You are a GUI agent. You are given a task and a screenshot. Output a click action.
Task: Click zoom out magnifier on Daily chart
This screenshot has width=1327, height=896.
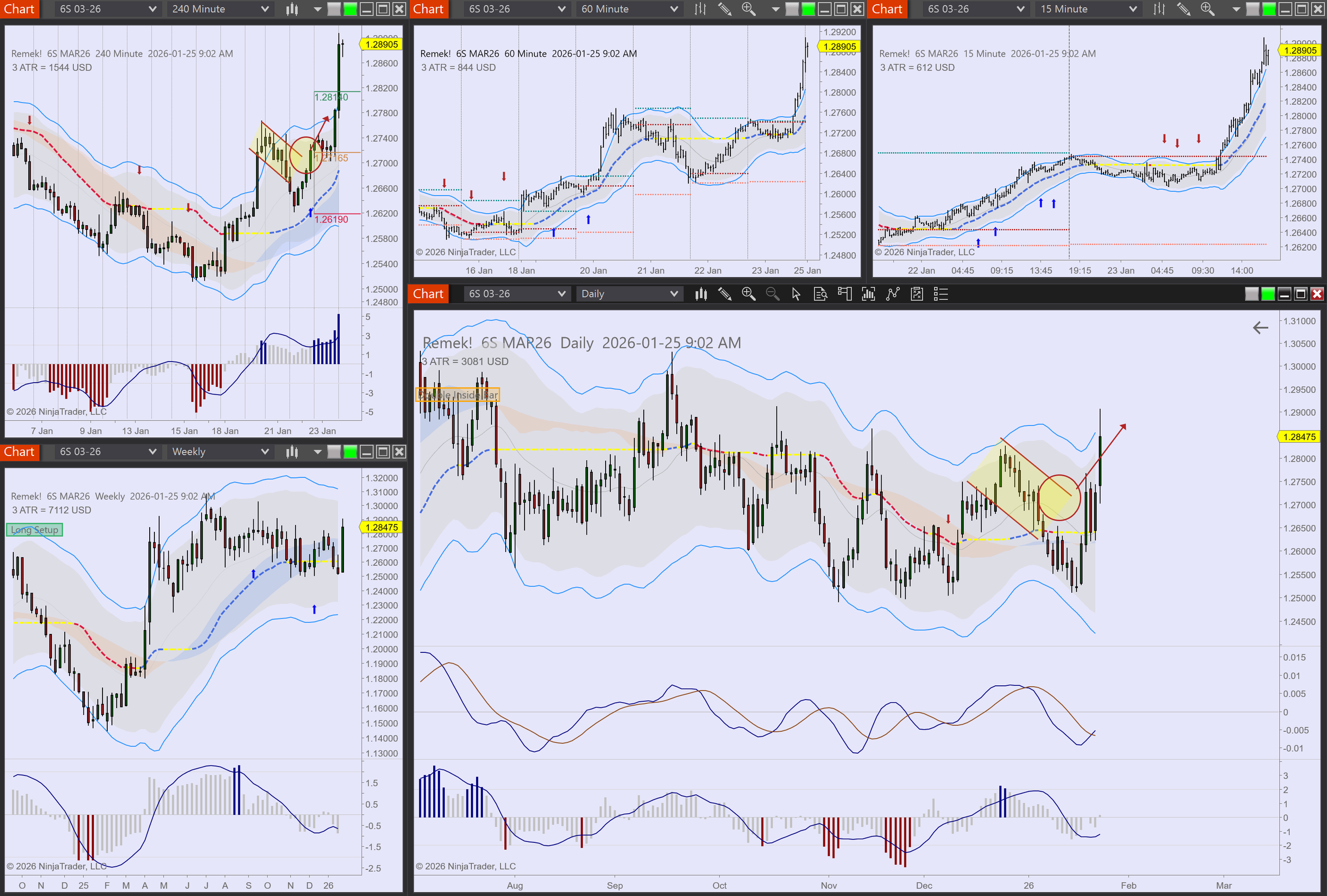coord(772,294)
